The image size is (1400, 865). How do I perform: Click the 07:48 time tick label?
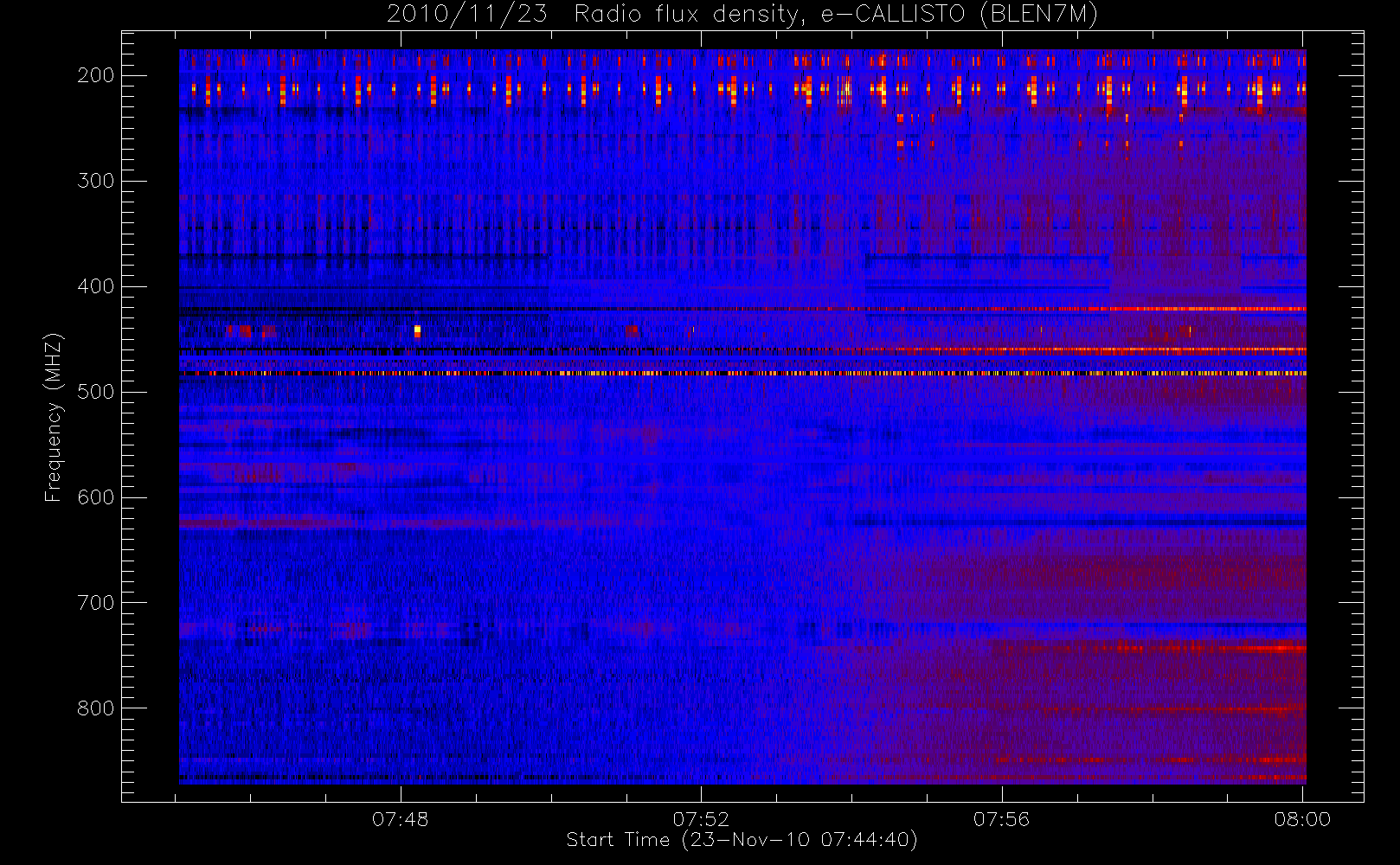coord(400,819)
